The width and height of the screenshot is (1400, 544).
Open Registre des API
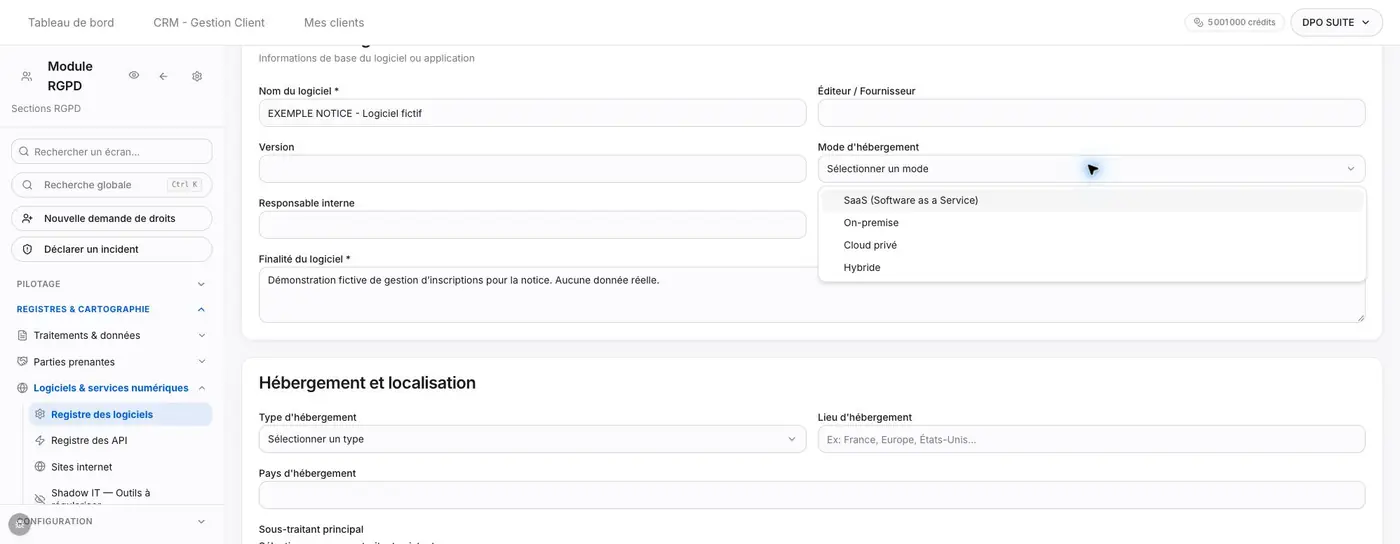pyautogui.click(x=120, y=440)
